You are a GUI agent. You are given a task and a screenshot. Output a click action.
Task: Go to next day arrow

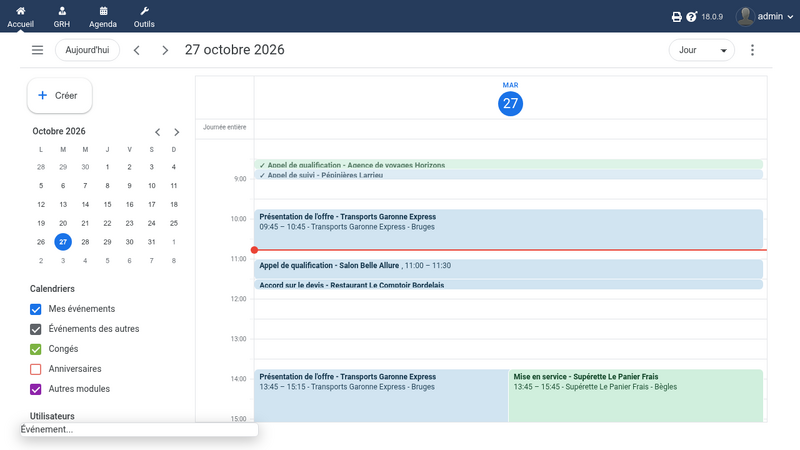[x=165, y=50]
